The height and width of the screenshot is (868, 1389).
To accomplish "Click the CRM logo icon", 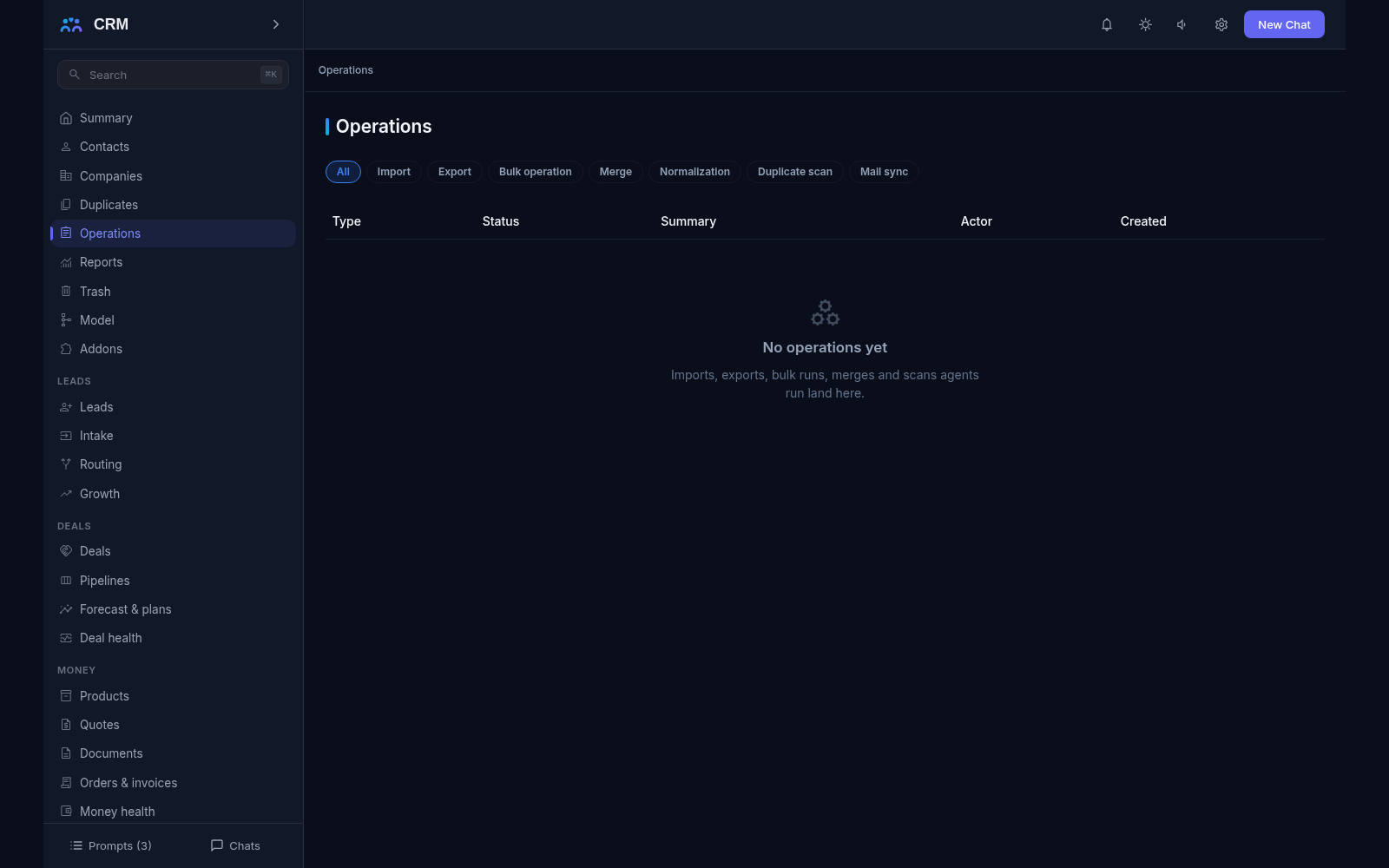I will coord(71,24).
